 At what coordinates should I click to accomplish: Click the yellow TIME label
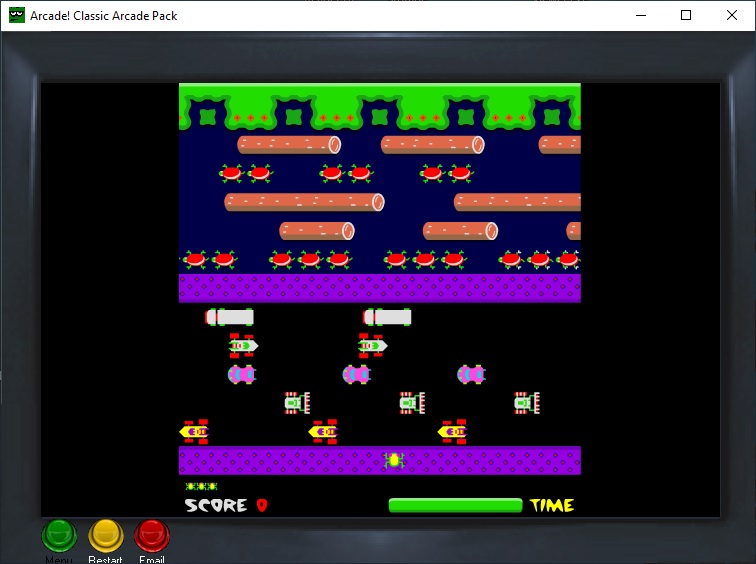552,505
